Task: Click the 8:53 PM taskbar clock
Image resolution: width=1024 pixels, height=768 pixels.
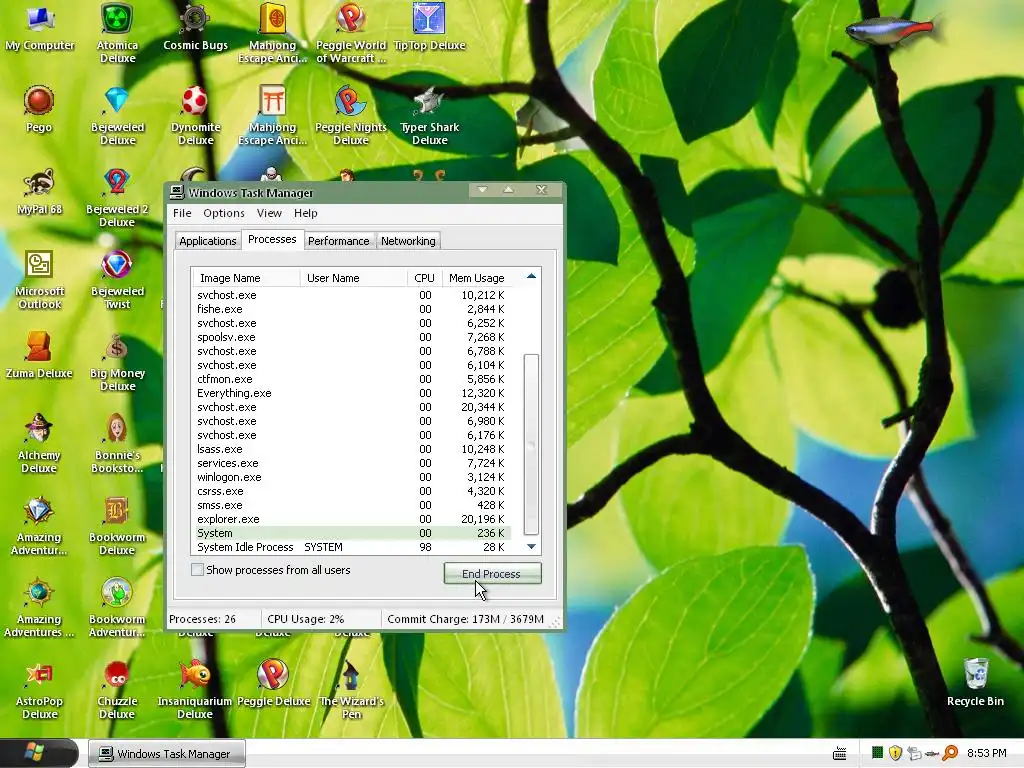Action: (986, 753)
